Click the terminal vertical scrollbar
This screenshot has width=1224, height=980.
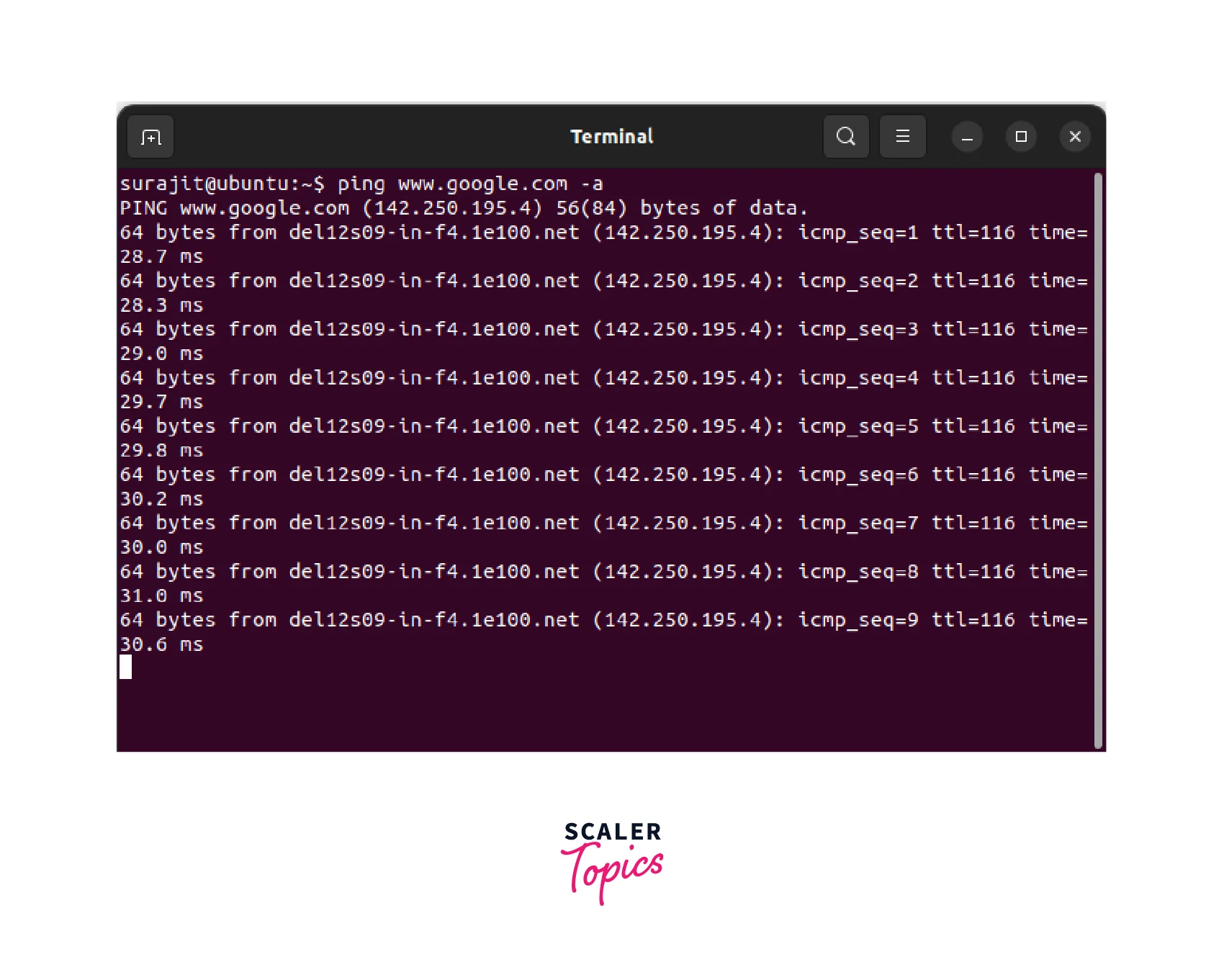pos(1098,461)
